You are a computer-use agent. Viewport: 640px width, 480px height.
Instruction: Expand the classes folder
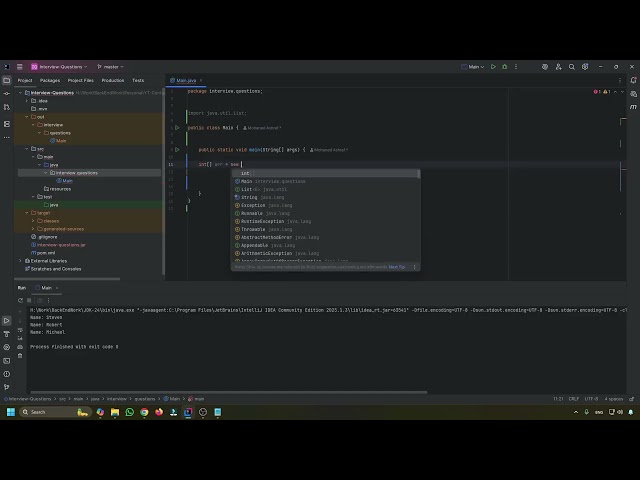click(x=33, y=221)
